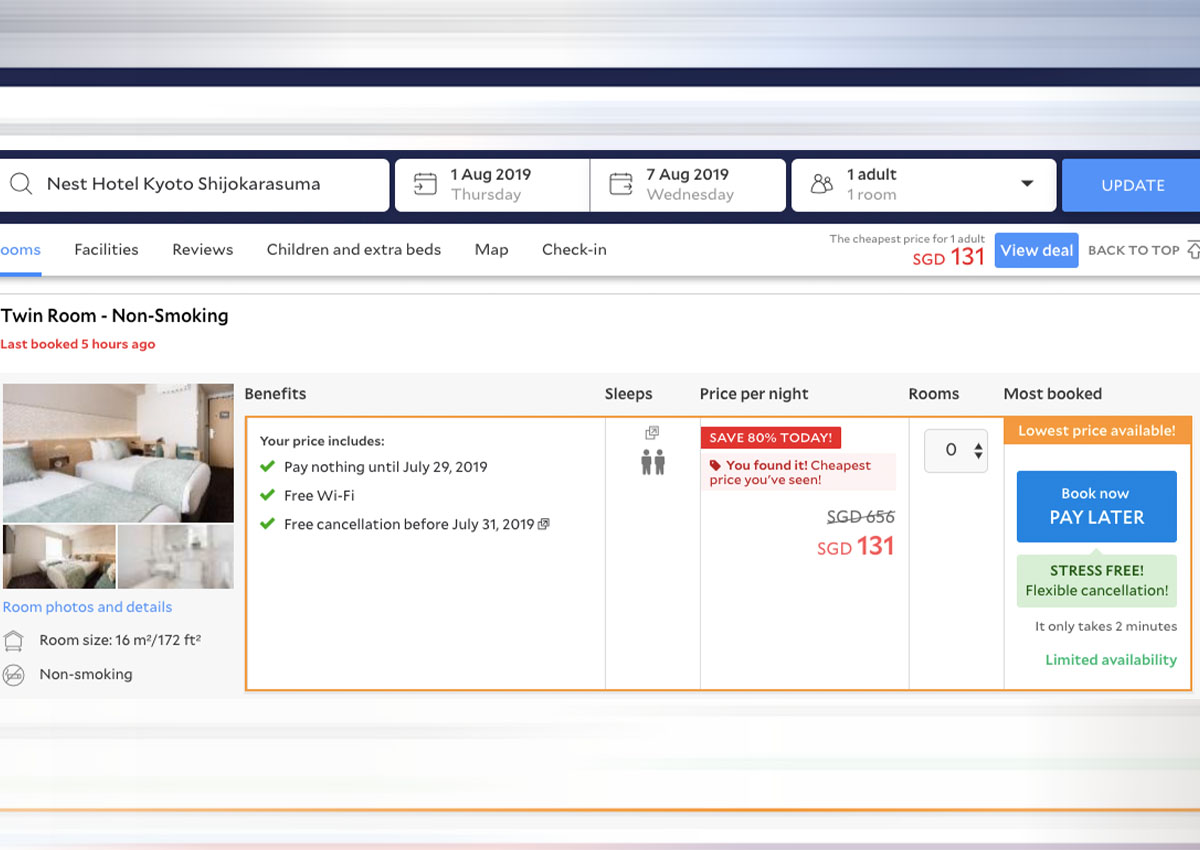Switch to the Facilities tab

(106, 250)
